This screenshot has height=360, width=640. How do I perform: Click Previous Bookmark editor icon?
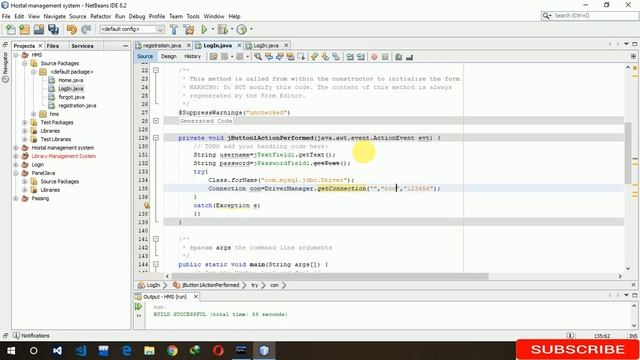[x=314, y=57]
